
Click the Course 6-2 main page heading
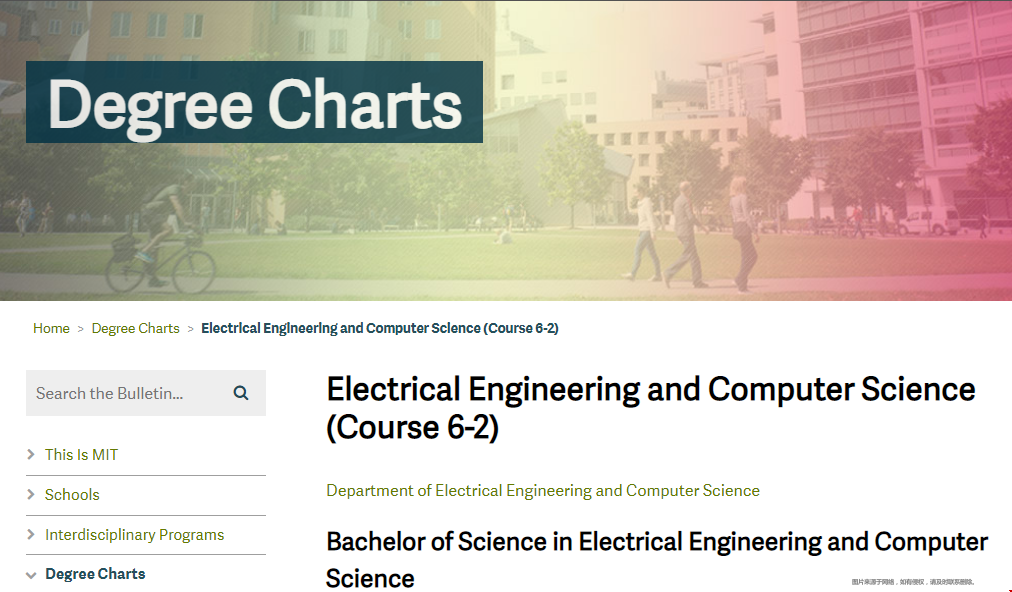click(x=651, y=409)
